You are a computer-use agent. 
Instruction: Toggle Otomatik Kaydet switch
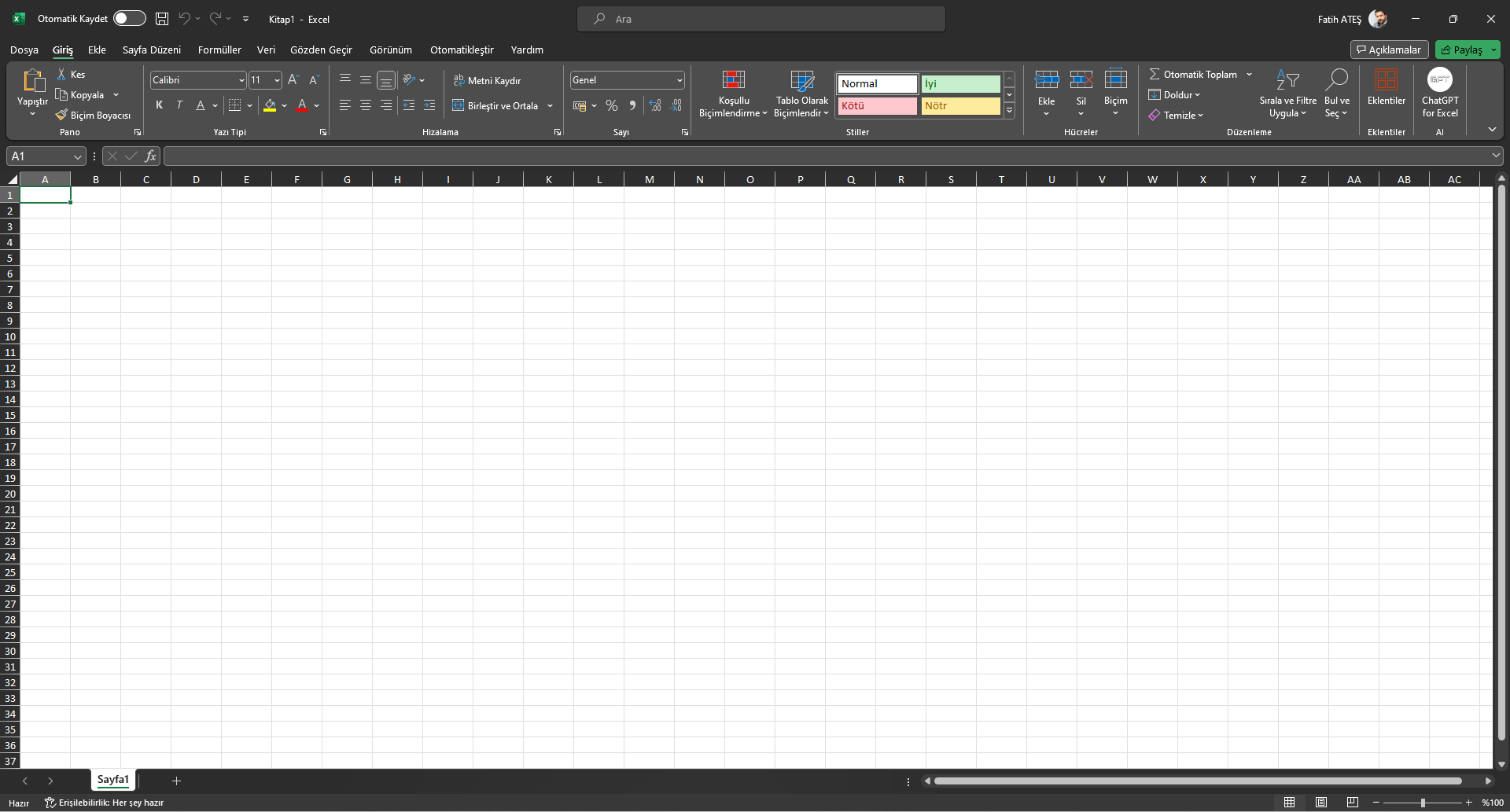pyautogui.click(x=129, y=18)
